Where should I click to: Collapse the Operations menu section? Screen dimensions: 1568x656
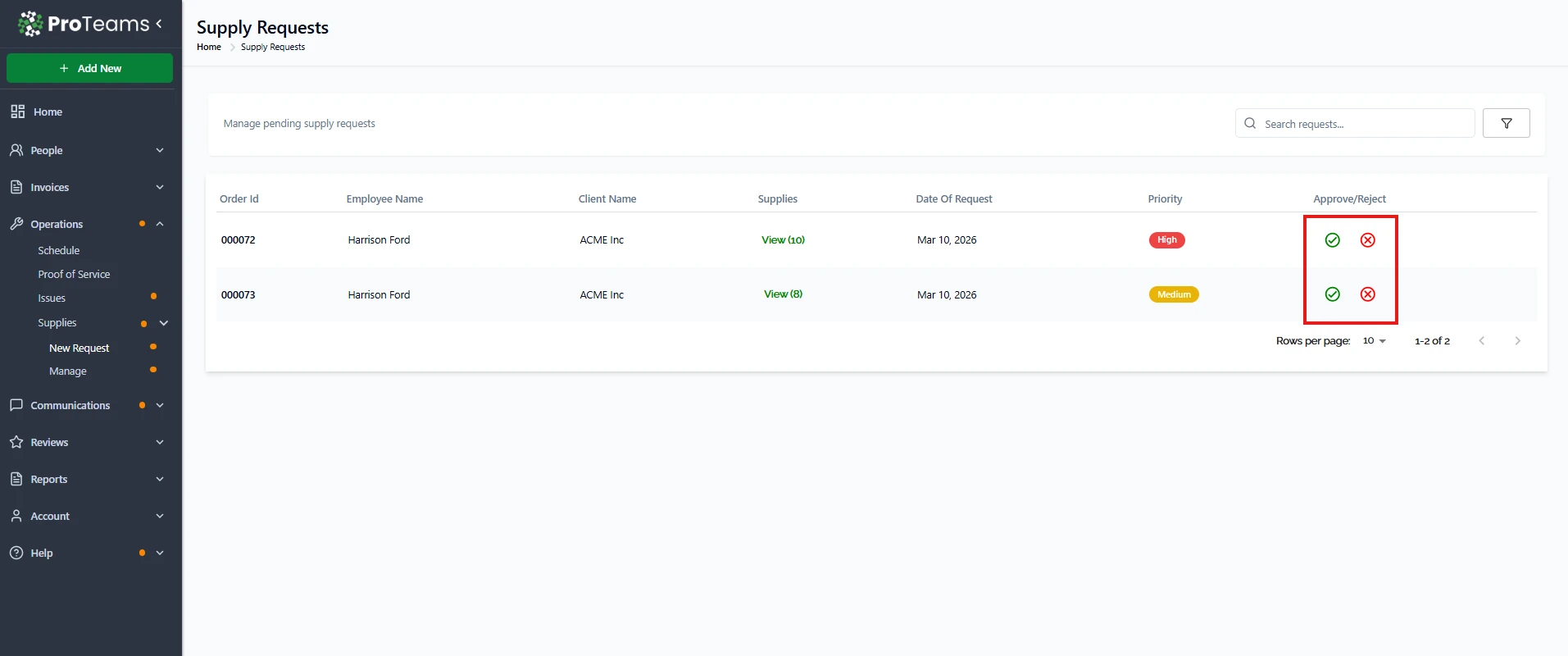[160, 224]
